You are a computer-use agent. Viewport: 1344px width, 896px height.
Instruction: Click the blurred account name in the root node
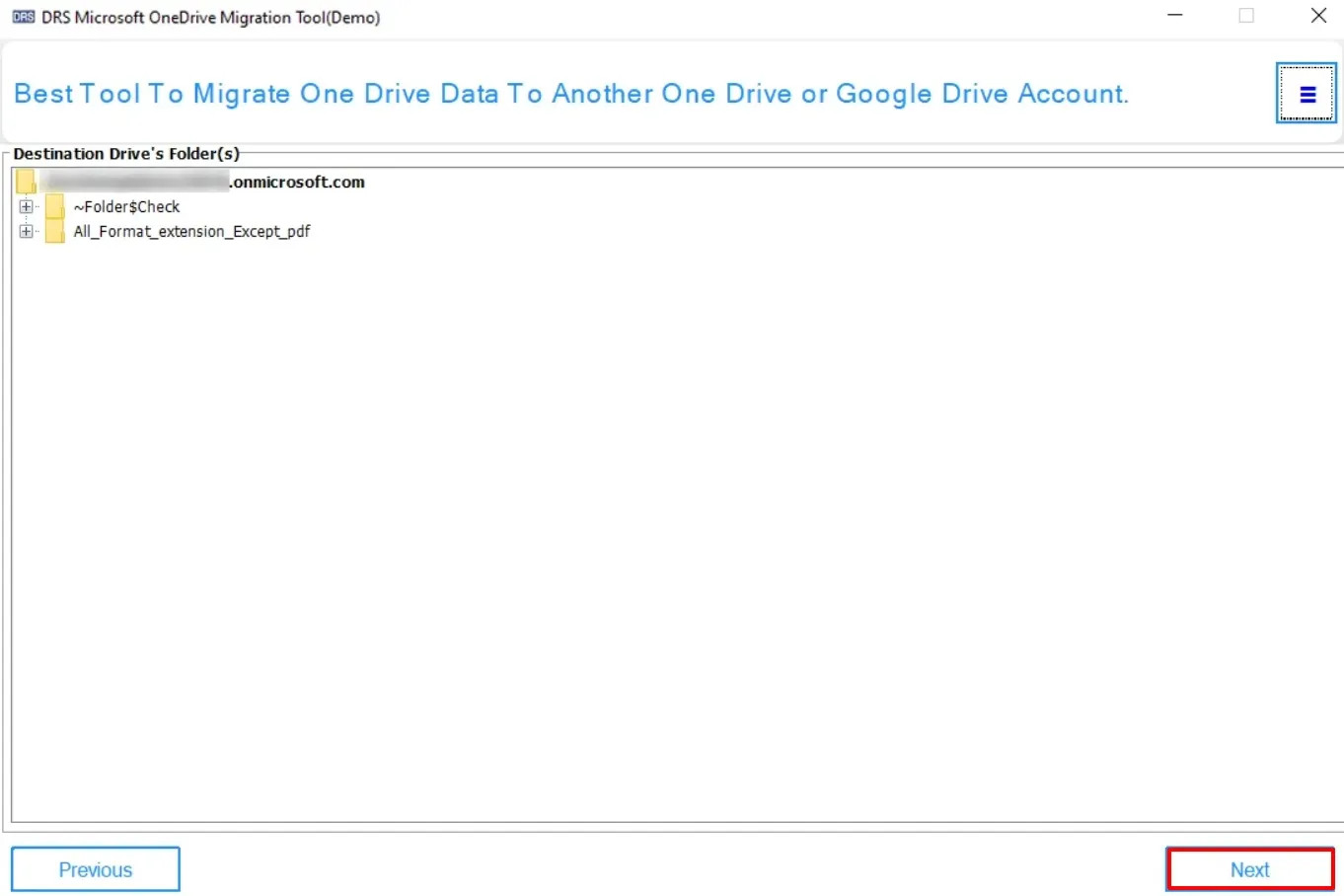[134, 183]
